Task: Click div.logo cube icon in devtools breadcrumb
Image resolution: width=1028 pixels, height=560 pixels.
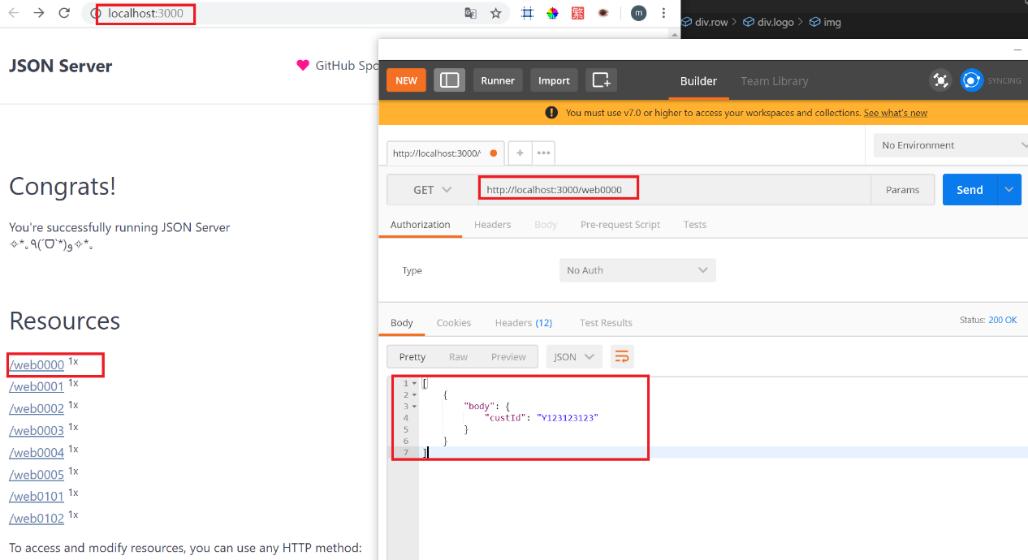Action: (748, 22)
